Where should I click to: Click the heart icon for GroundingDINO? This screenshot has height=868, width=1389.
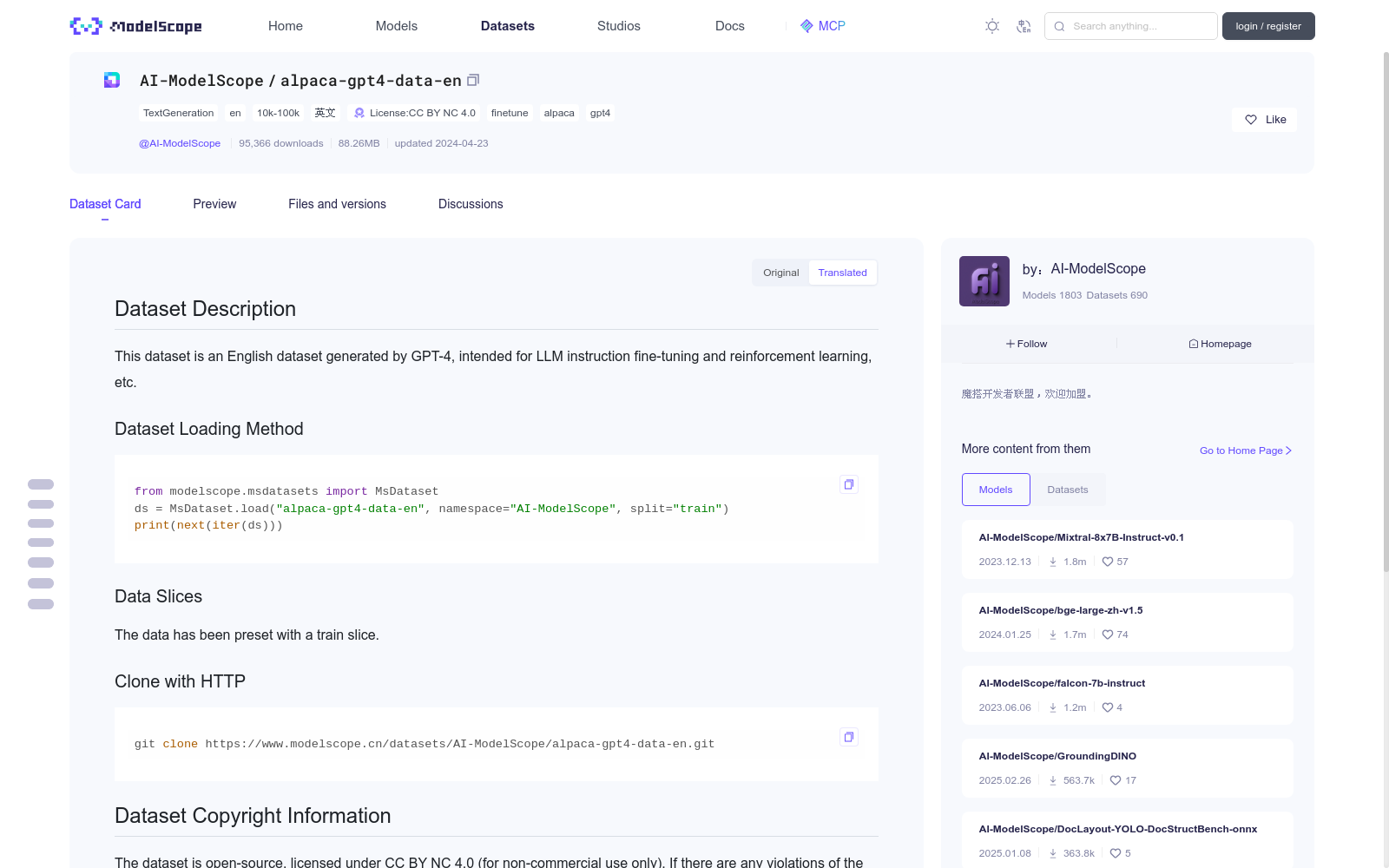click(1116, 780)
